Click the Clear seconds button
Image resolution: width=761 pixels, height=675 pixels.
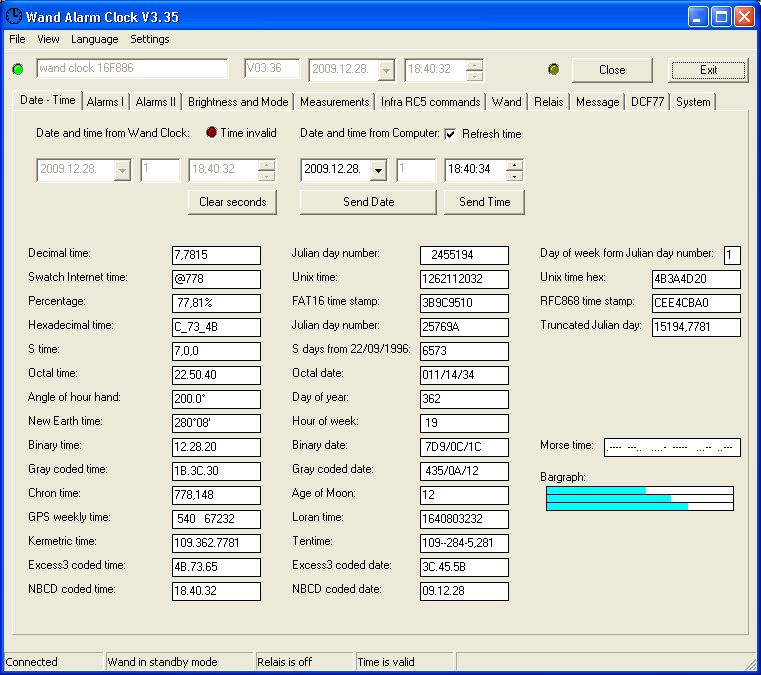232,202
